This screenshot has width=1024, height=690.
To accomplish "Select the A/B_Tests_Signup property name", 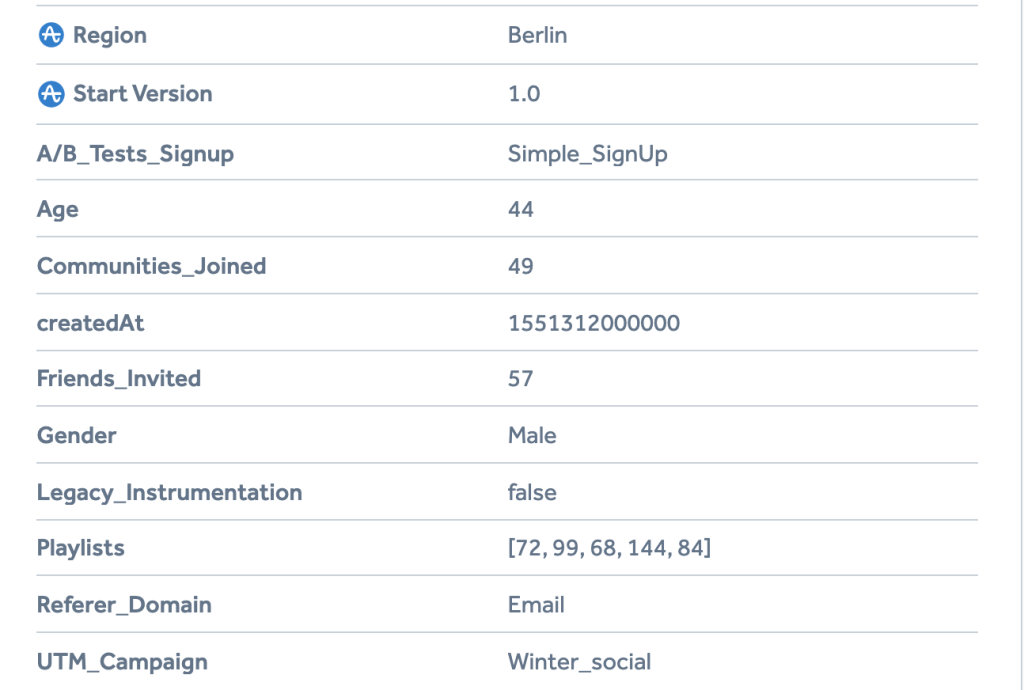I will point(135,154).
